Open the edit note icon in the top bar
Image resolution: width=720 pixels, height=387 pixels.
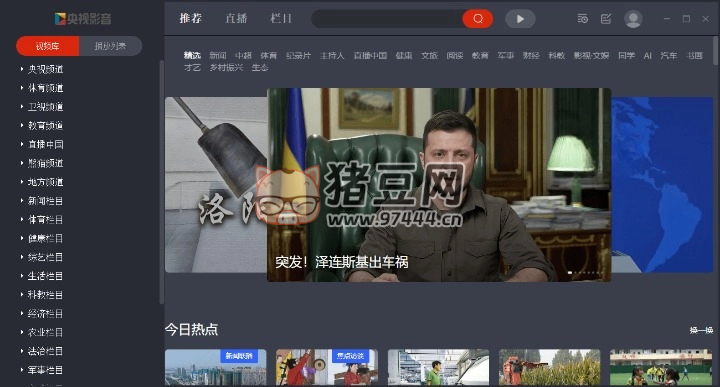(606, 19)
